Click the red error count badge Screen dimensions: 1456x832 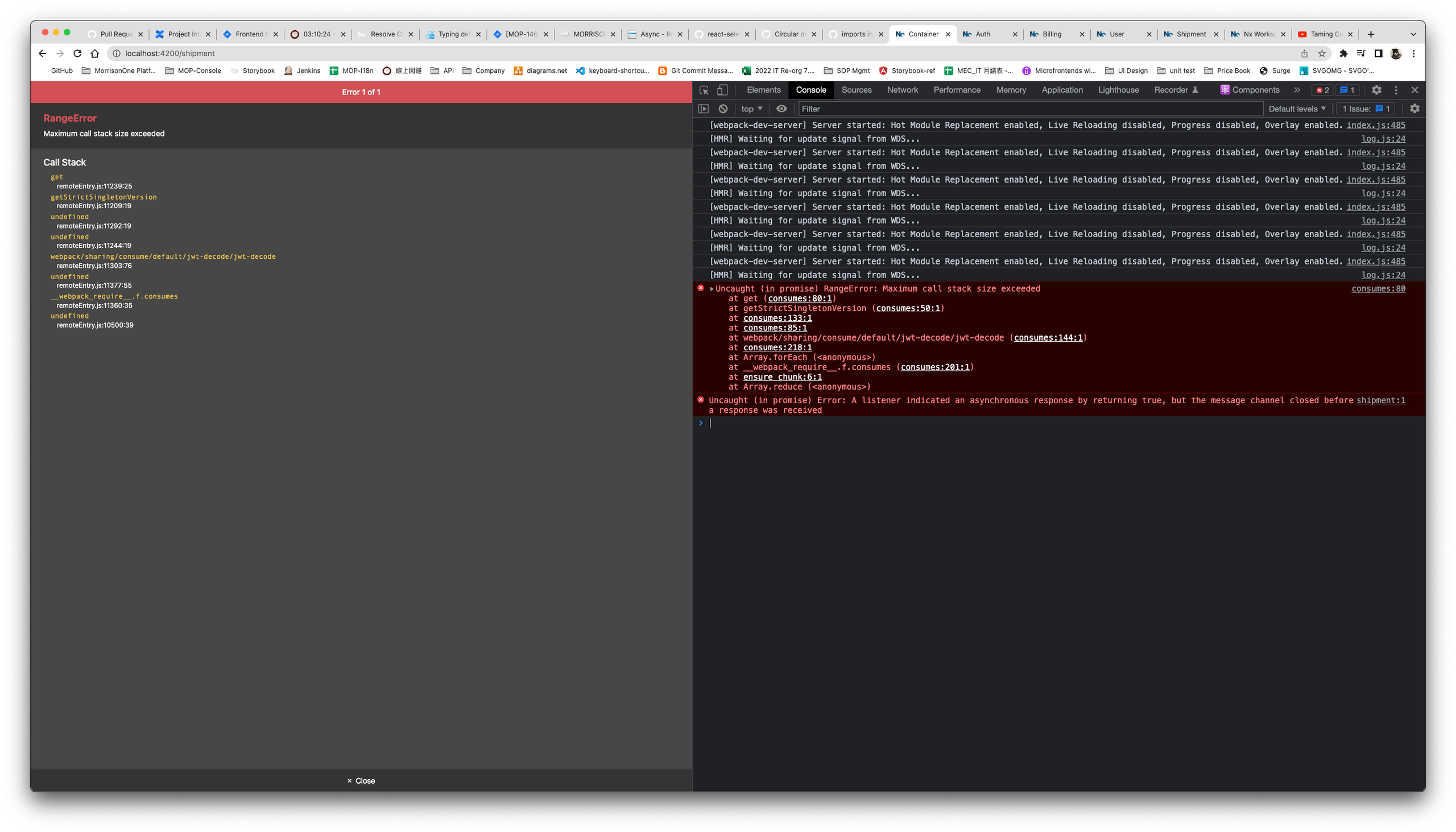click(x=1322, y=90)
